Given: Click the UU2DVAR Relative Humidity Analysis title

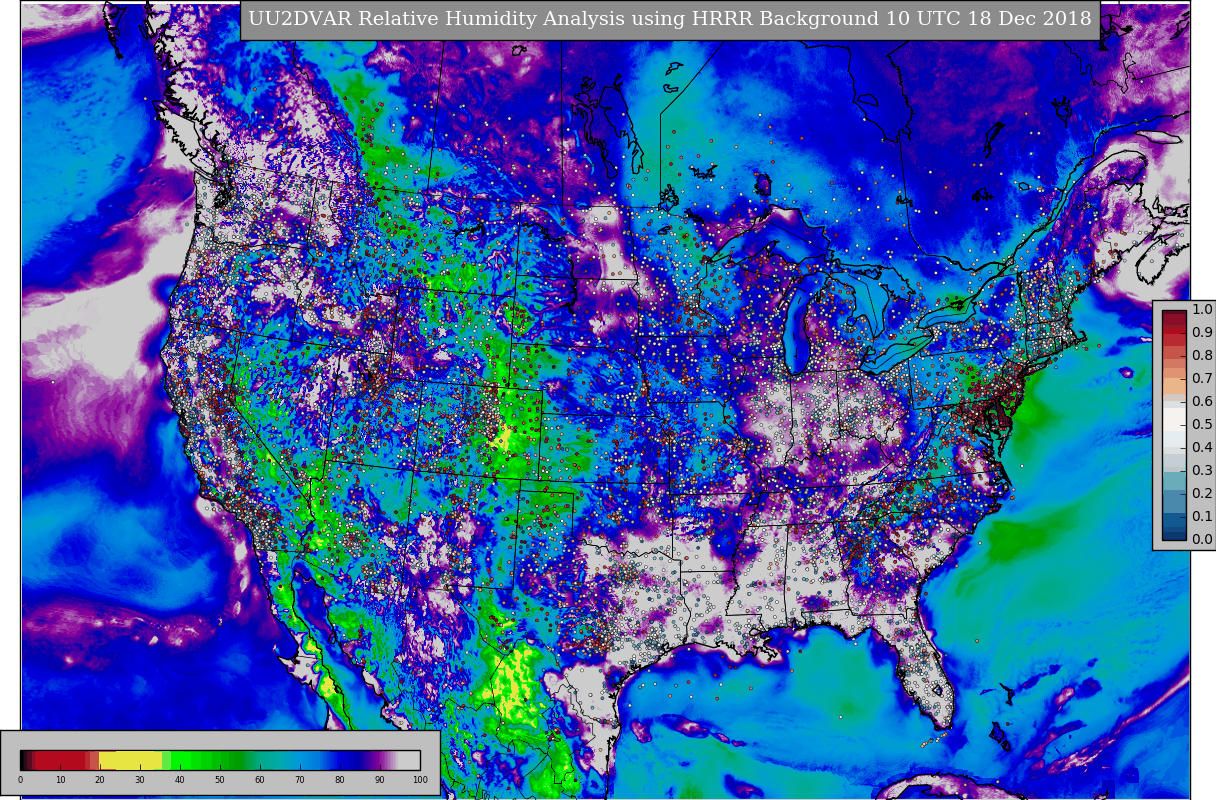Looking at the screenshot, I should click(670, 19).
